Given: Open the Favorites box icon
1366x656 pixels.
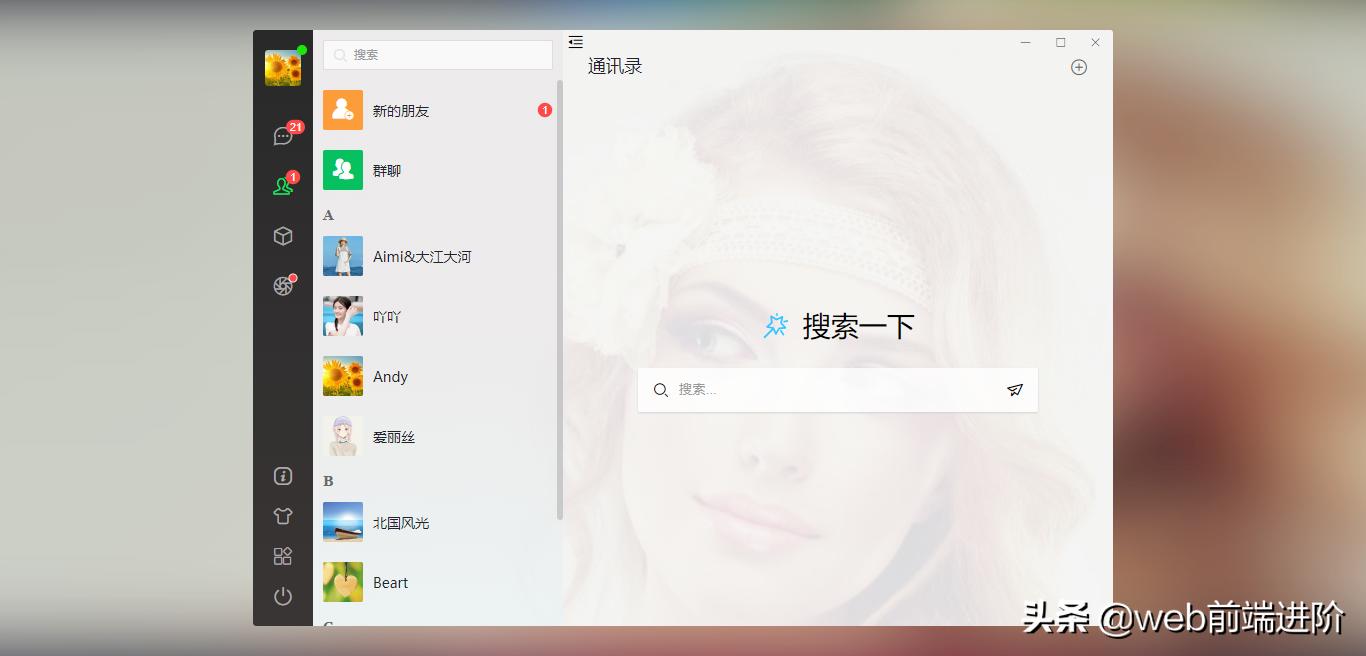Looking at the screenshot, I should (283, 235).
